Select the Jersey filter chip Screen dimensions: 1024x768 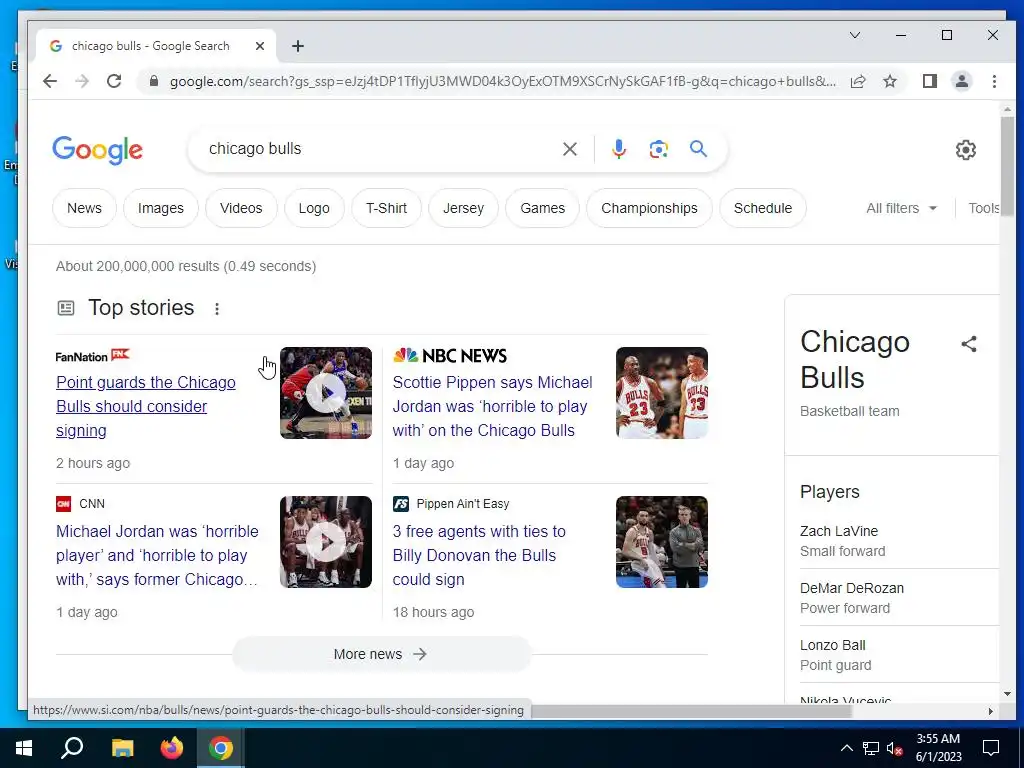pos(463,208)
